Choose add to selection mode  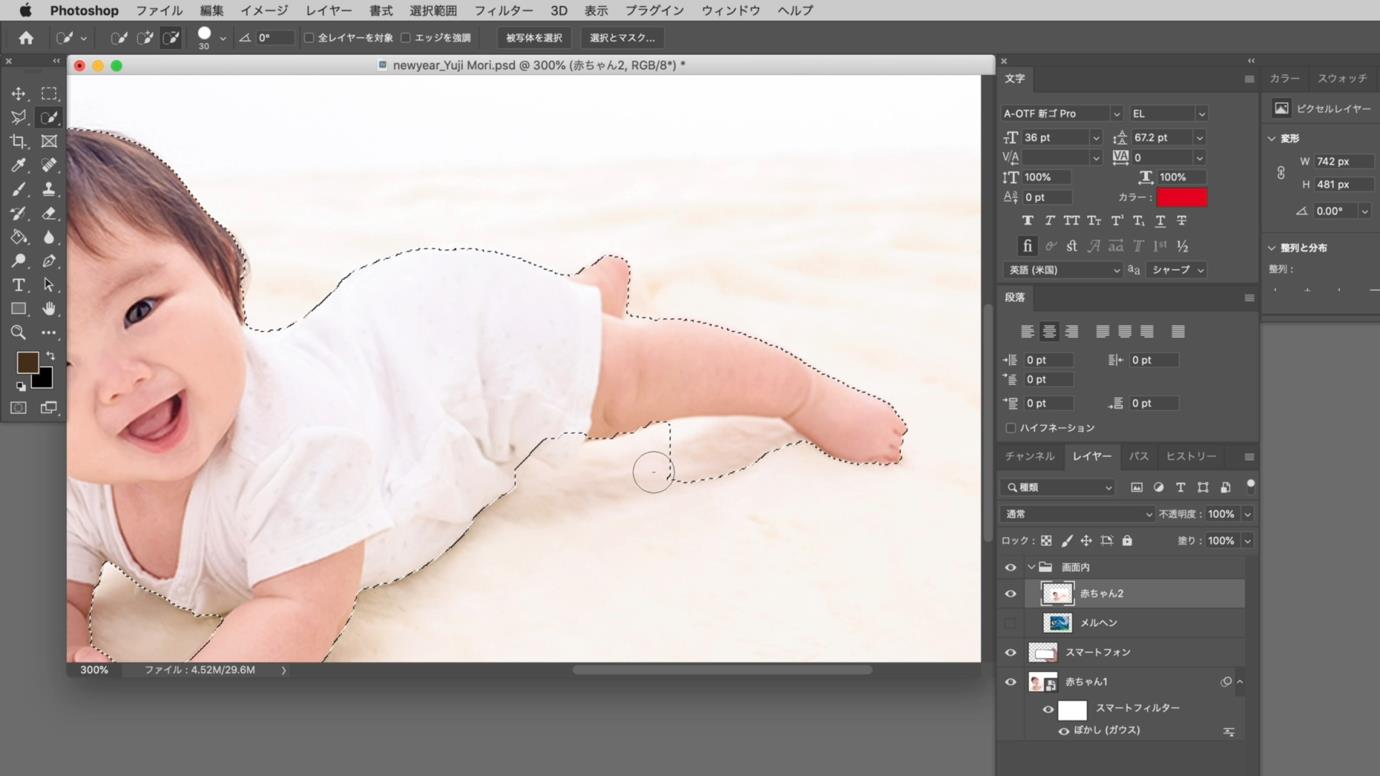pos(146,38)
